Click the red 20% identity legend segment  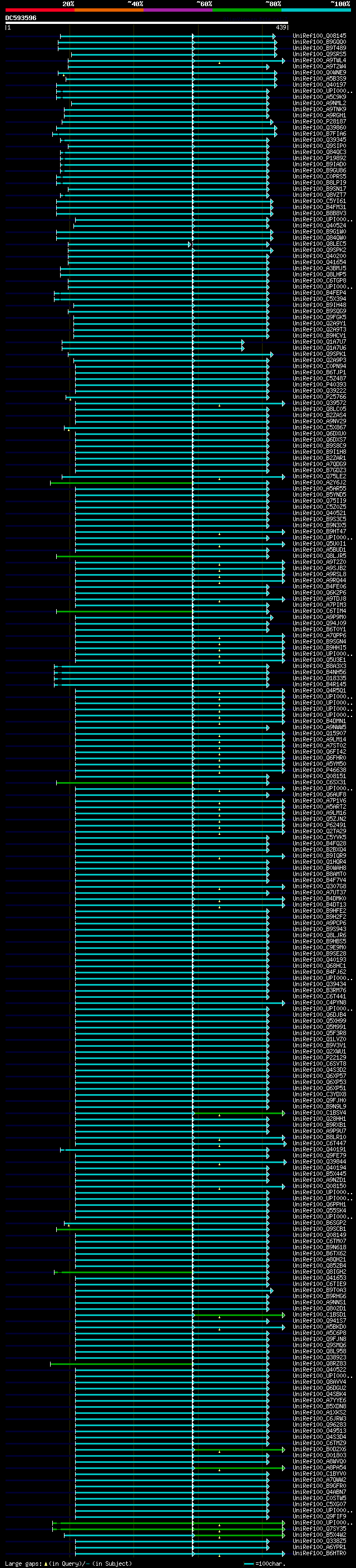pos(39,10)
